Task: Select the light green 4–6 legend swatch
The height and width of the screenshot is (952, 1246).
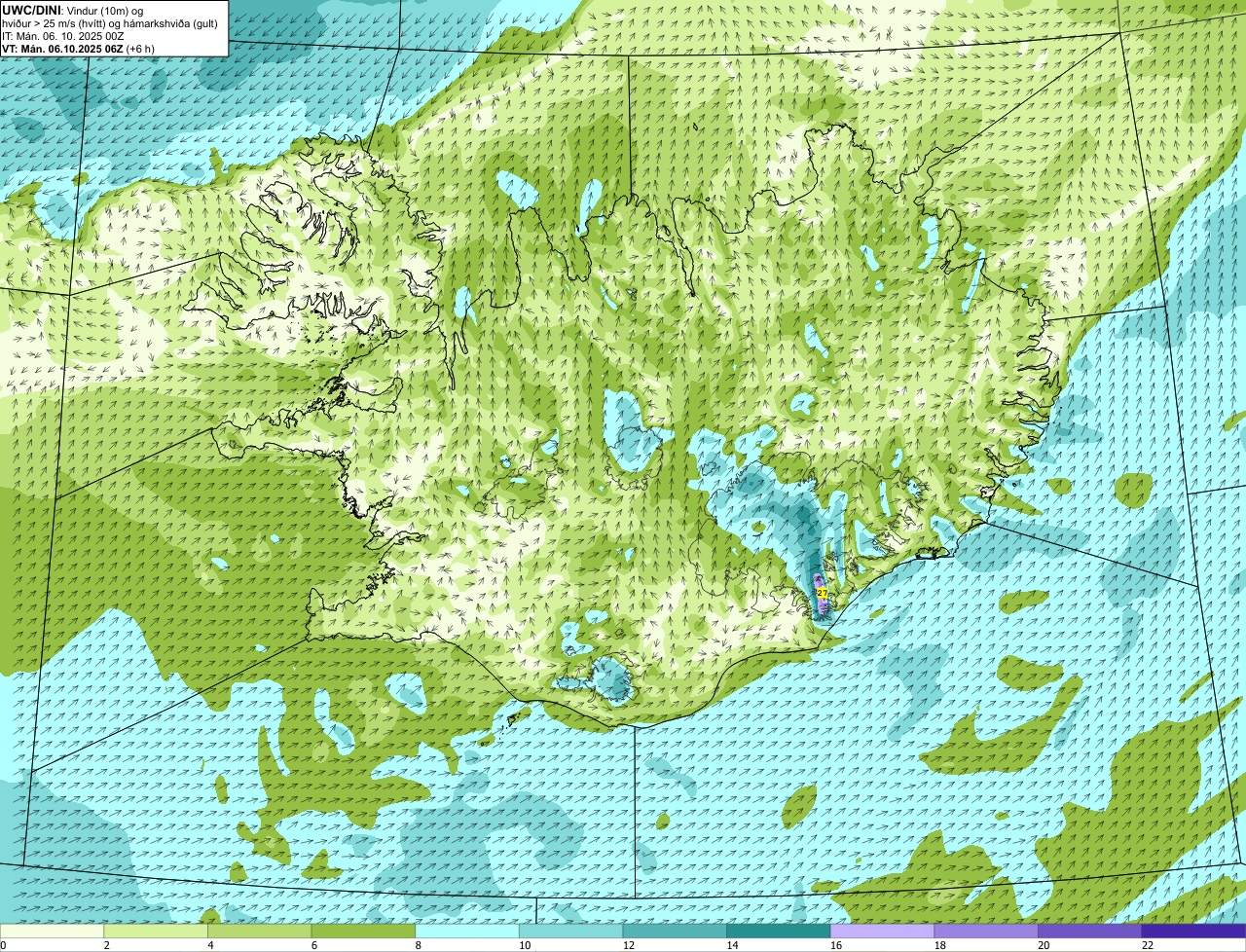Action: (x=259, y=931)
